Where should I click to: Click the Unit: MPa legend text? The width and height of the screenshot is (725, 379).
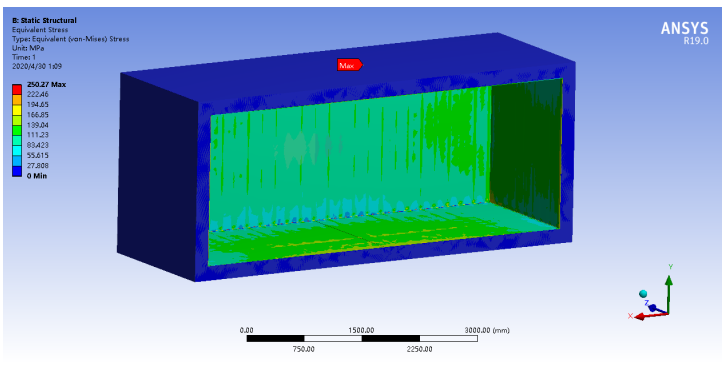[x=28, y=48]
